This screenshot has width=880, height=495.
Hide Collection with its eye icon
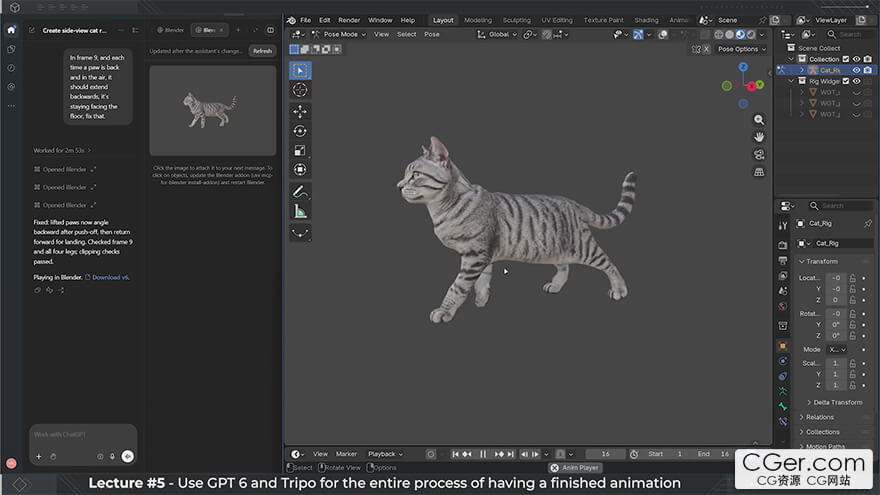856,59
